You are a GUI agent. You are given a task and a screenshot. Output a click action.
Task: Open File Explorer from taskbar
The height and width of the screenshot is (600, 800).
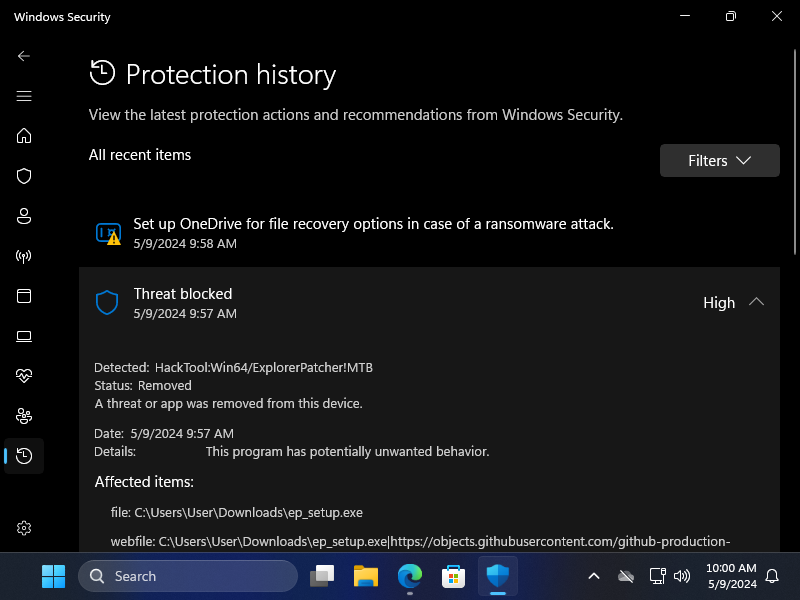(365, 576)
